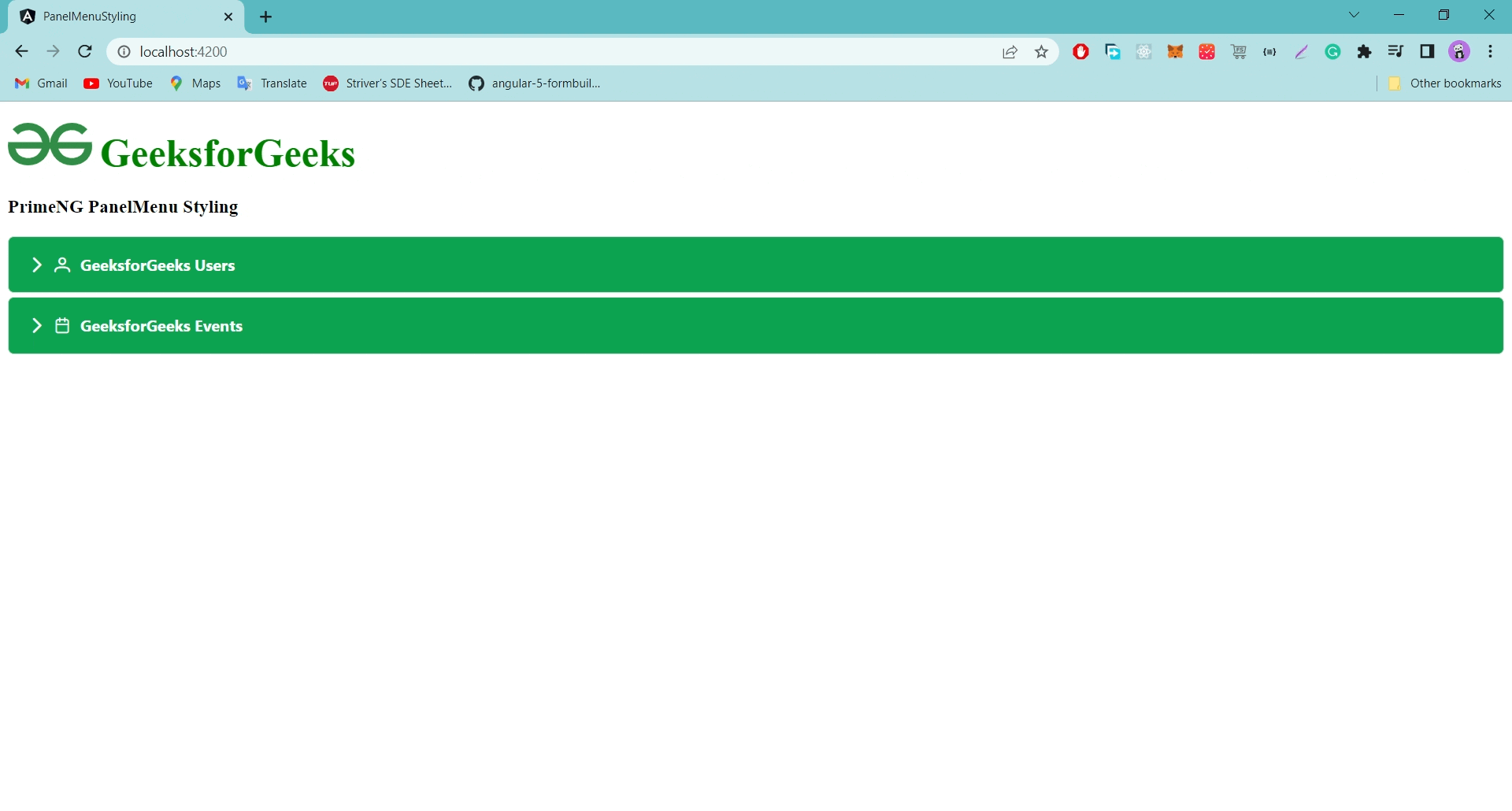The height and width of the screenshot is (811, 1512).
Task: Click the Grammarly extension icon
Action: (x=1332, y=51)
